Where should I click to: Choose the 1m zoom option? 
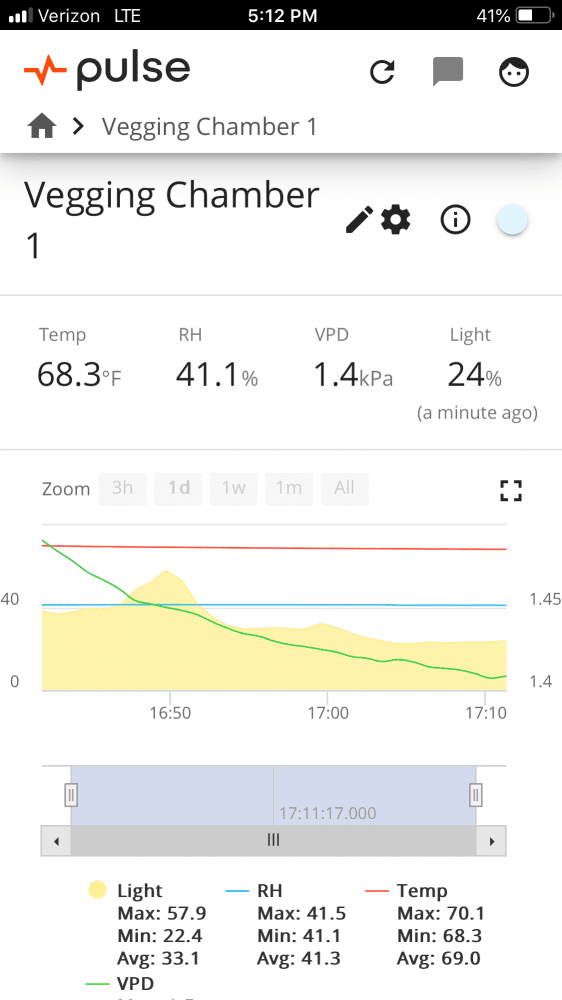click(x=289, y=489)
